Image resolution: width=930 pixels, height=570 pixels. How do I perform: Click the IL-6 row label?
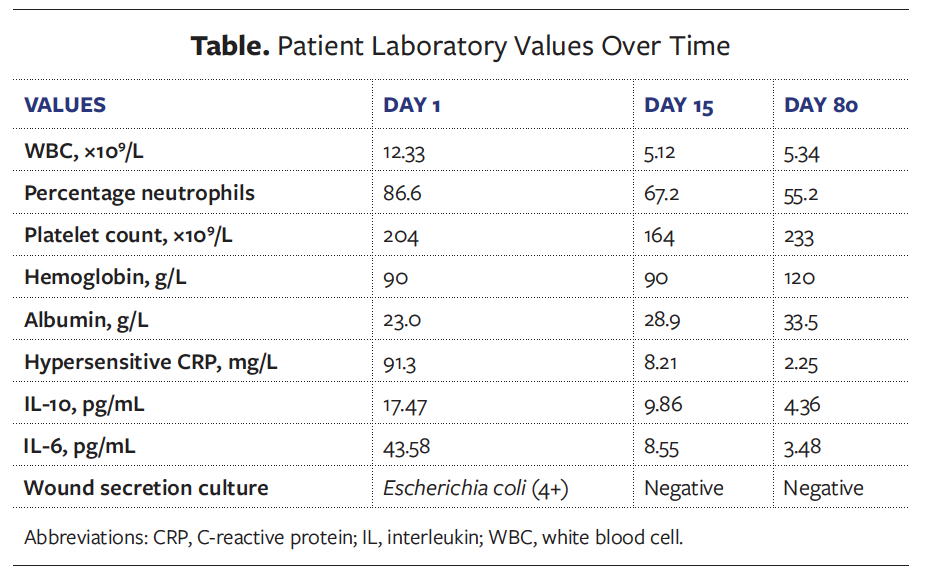(x=80, y=446)
